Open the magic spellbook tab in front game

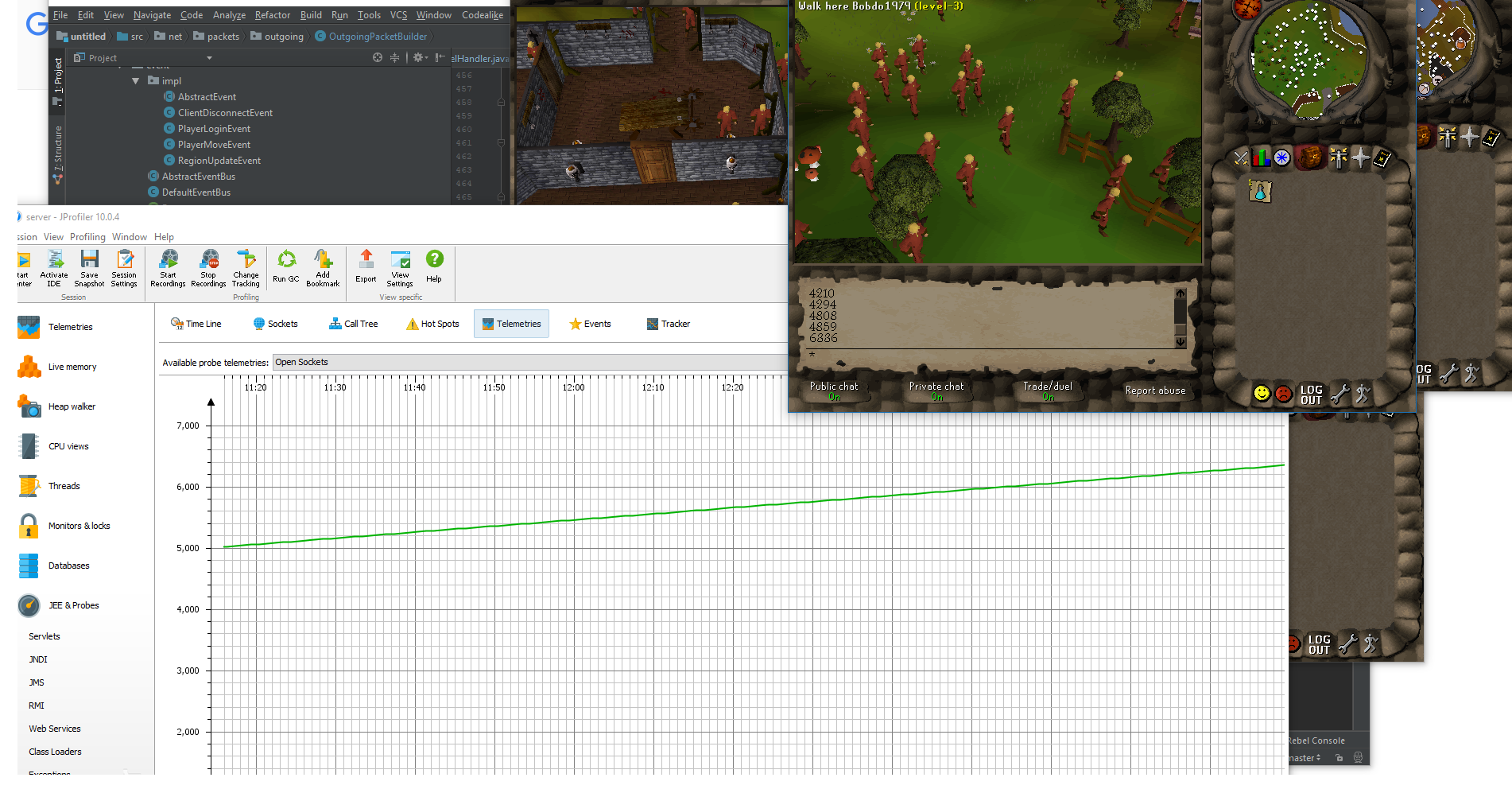[x=1382, y=158]
